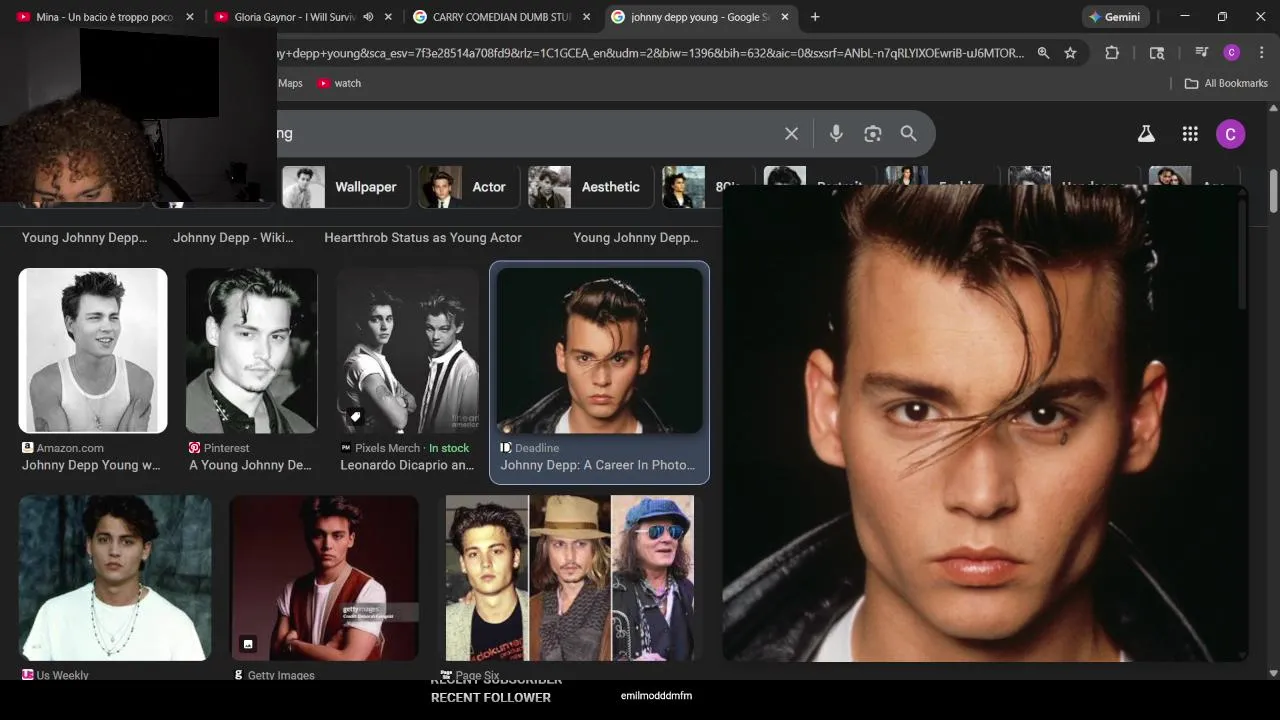Click the Johnny Depp - Wiki caption
This screenshot has height=720, width=1280.
(x=233, y=238)
